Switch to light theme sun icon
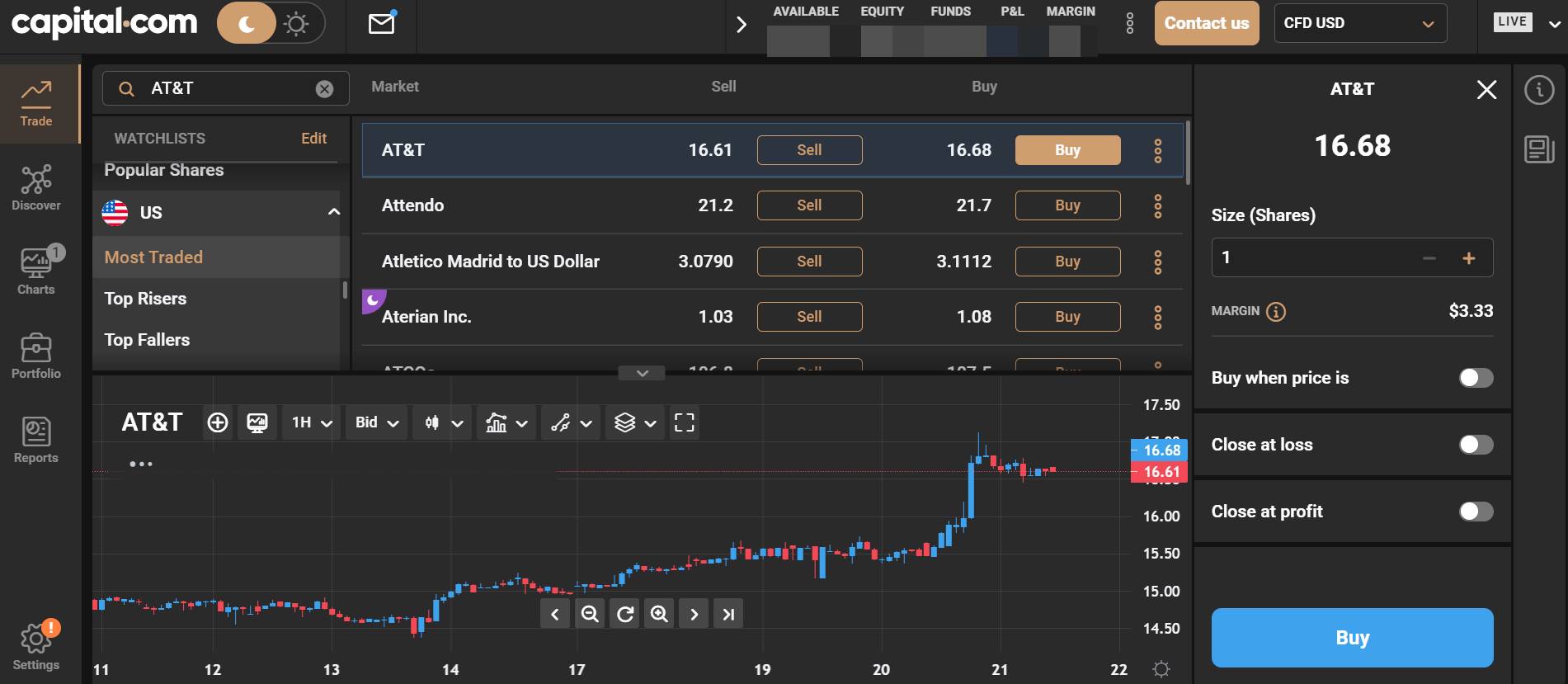1568x684 pixels. (x=296, y=24)
